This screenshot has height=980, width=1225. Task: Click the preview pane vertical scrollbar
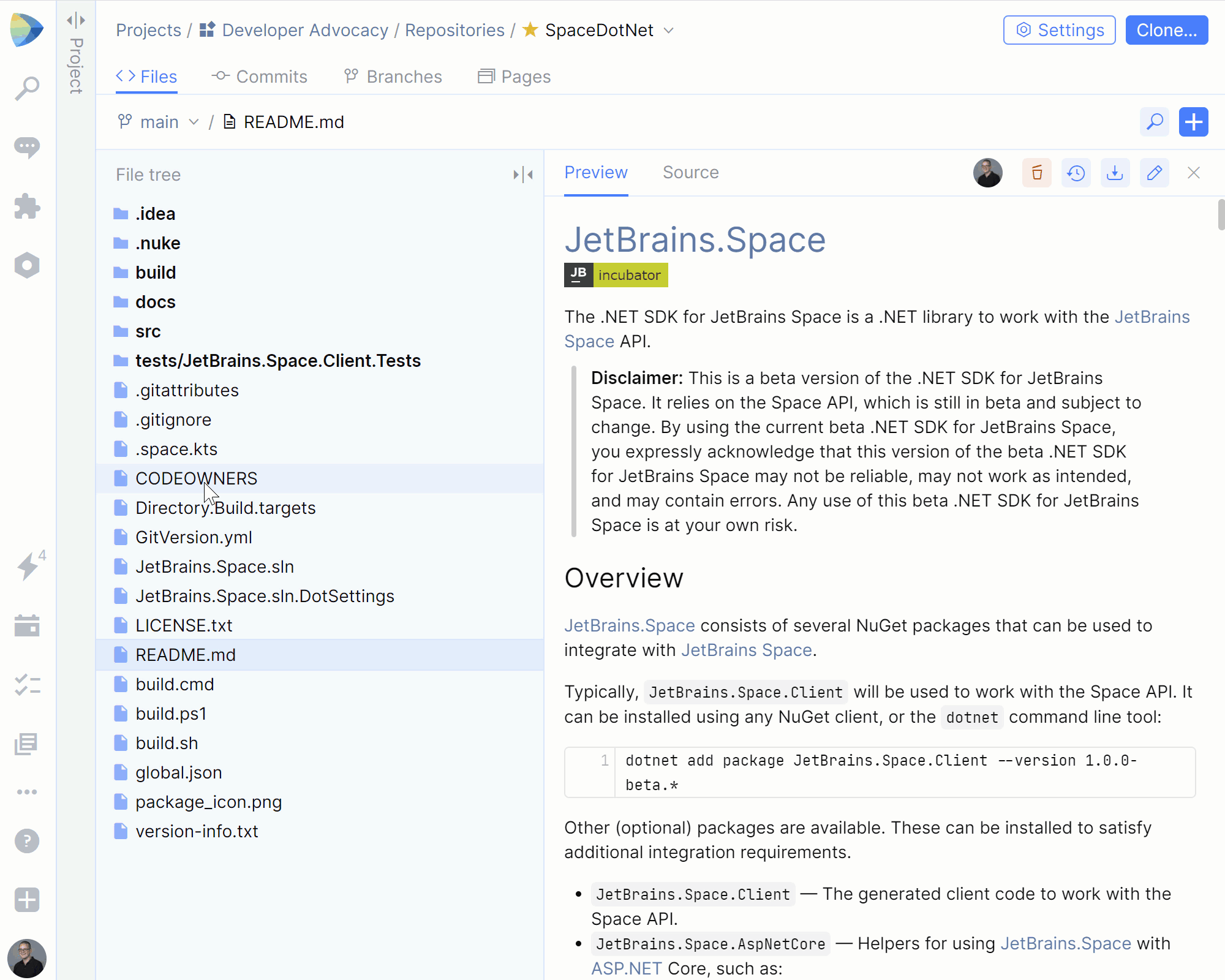click(x=1221, y=214)
